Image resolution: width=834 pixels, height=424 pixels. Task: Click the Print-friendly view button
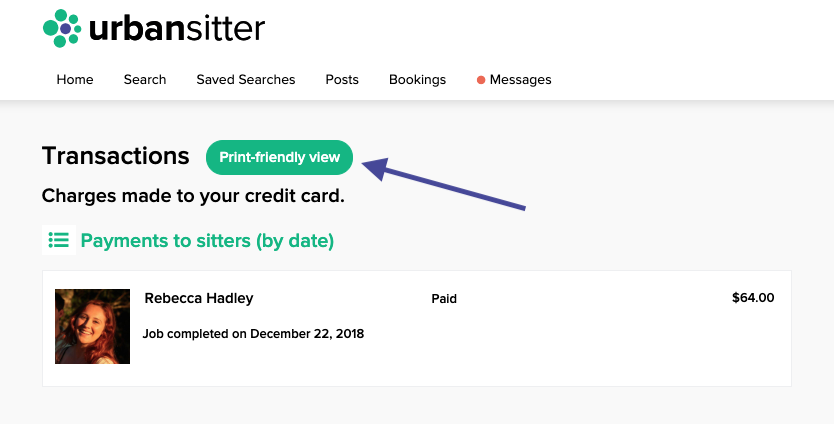pyautogui.click(x=279, y=157)
